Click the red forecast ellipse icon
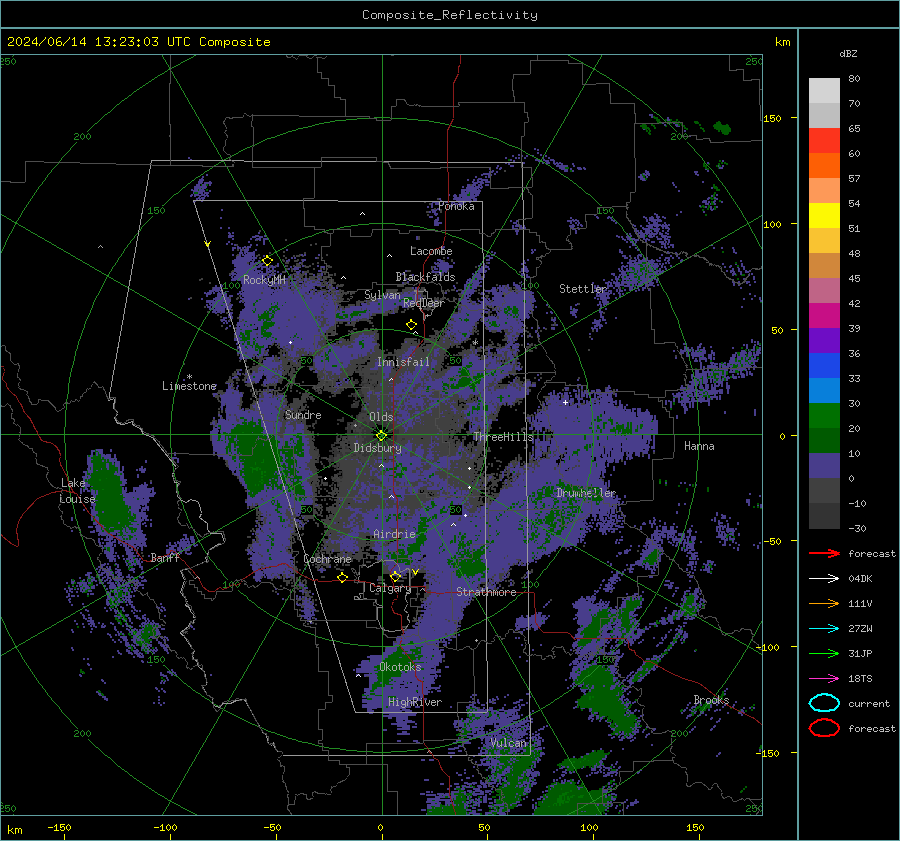Screen dimensions: 900x841 [824, 728]
